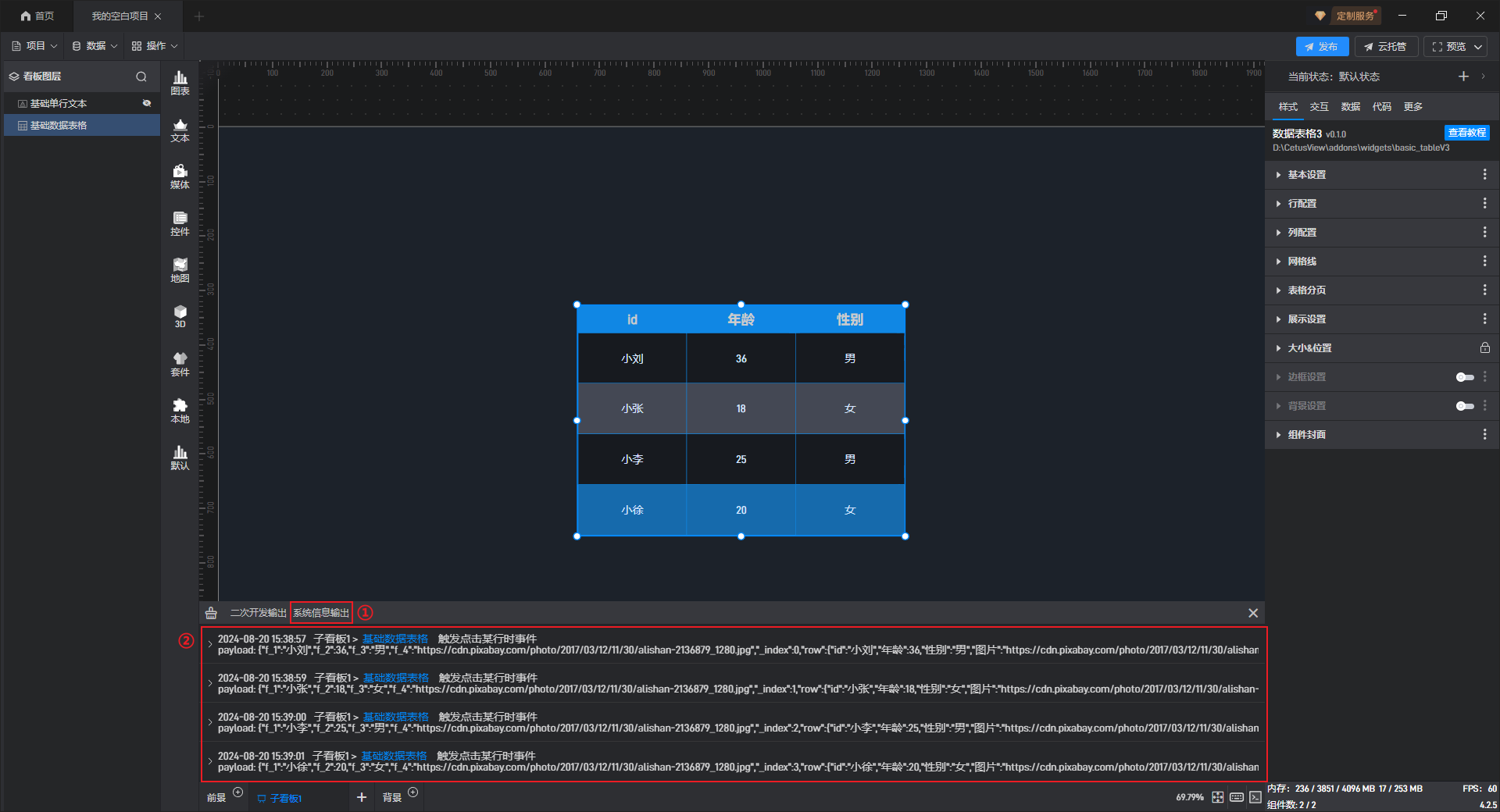Open more options for 基本设置
Screen dimensions: 1500x812
pyautogui.click(x=1485, y=174)
